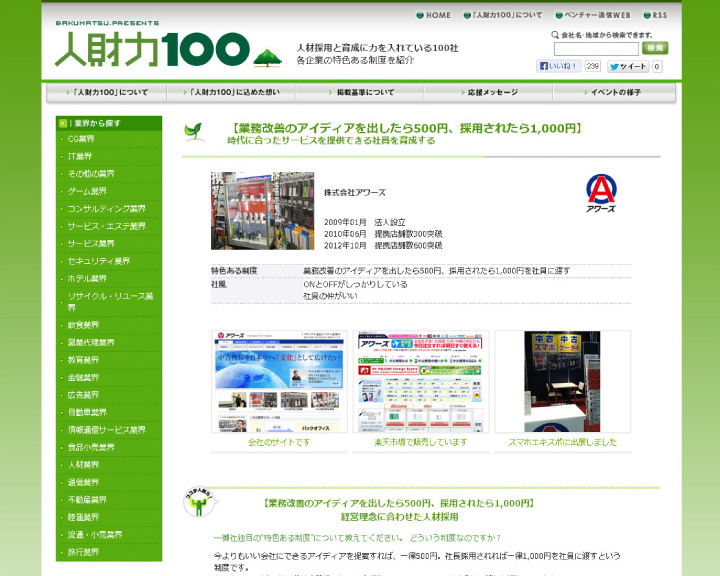
Task: Click the 会社のサイトです caption
Action: pyautogui.click(x=279, y=442)
